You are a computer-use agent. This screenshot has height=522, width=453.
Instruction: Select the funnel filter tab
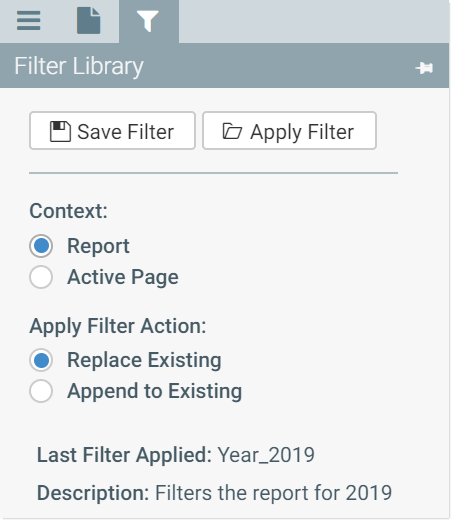(148, 21)
